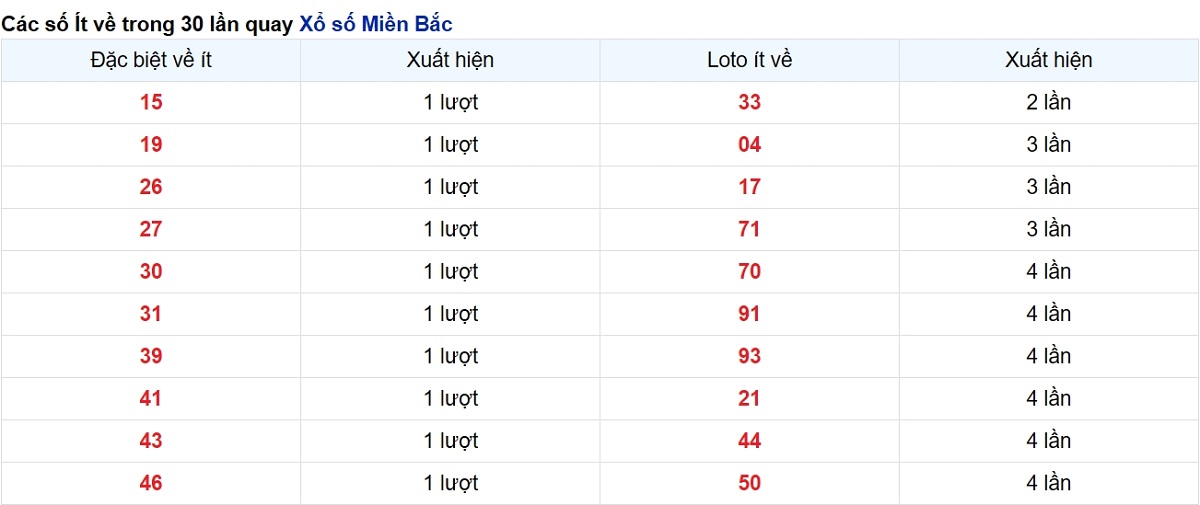Select special number 43
The width and height of the screenshot is (1200, 505).
pos(151,440)
